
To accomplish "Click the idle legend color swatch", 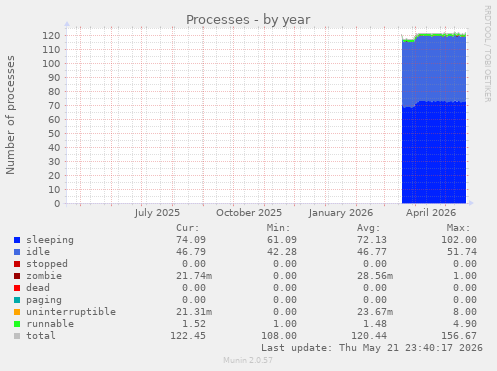I will tap(17, 252).
